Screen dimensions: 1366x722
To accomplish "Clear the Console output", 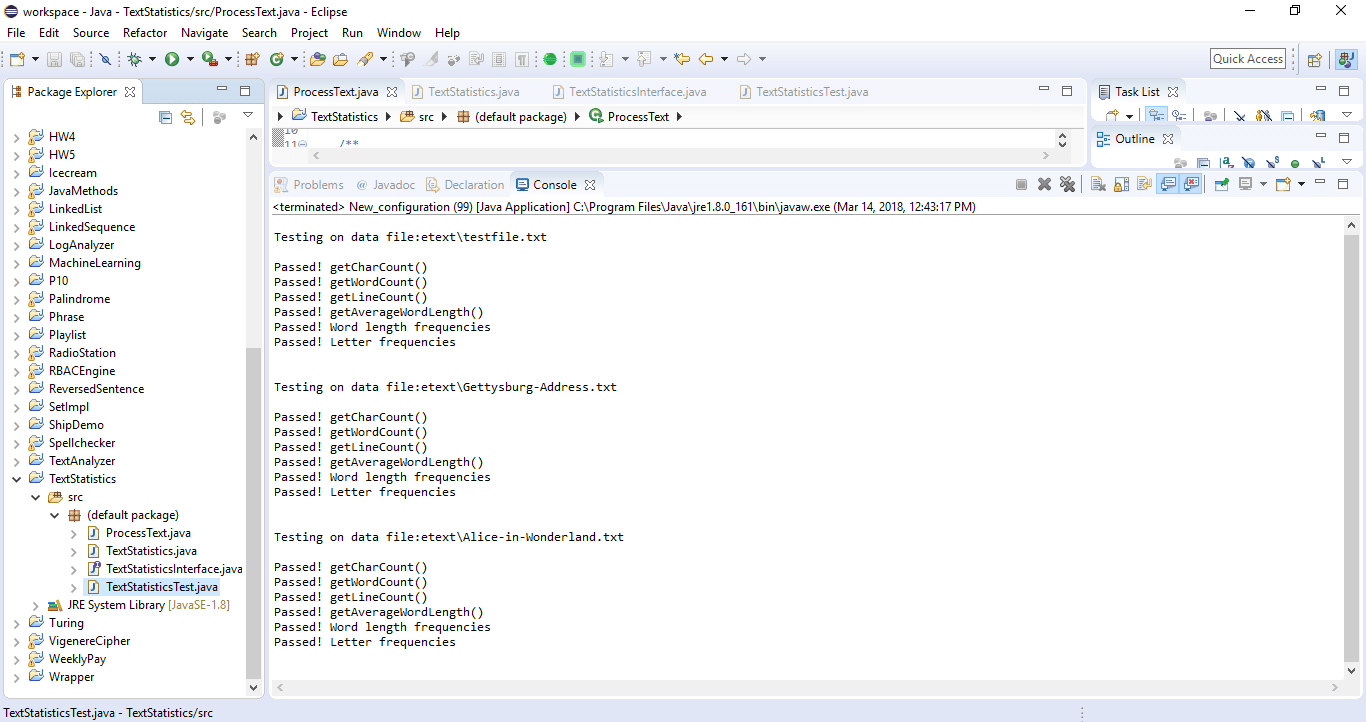I will click(x=1098, y=184).
